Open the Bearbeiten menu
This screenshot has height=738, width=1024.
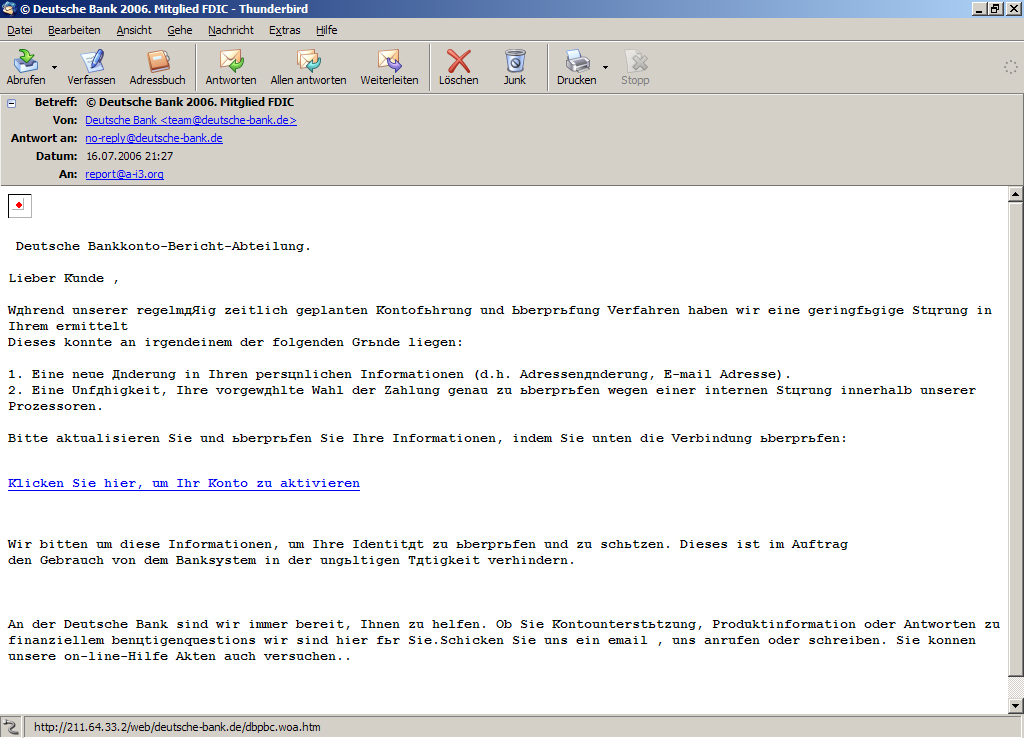[x=74, y=30]
